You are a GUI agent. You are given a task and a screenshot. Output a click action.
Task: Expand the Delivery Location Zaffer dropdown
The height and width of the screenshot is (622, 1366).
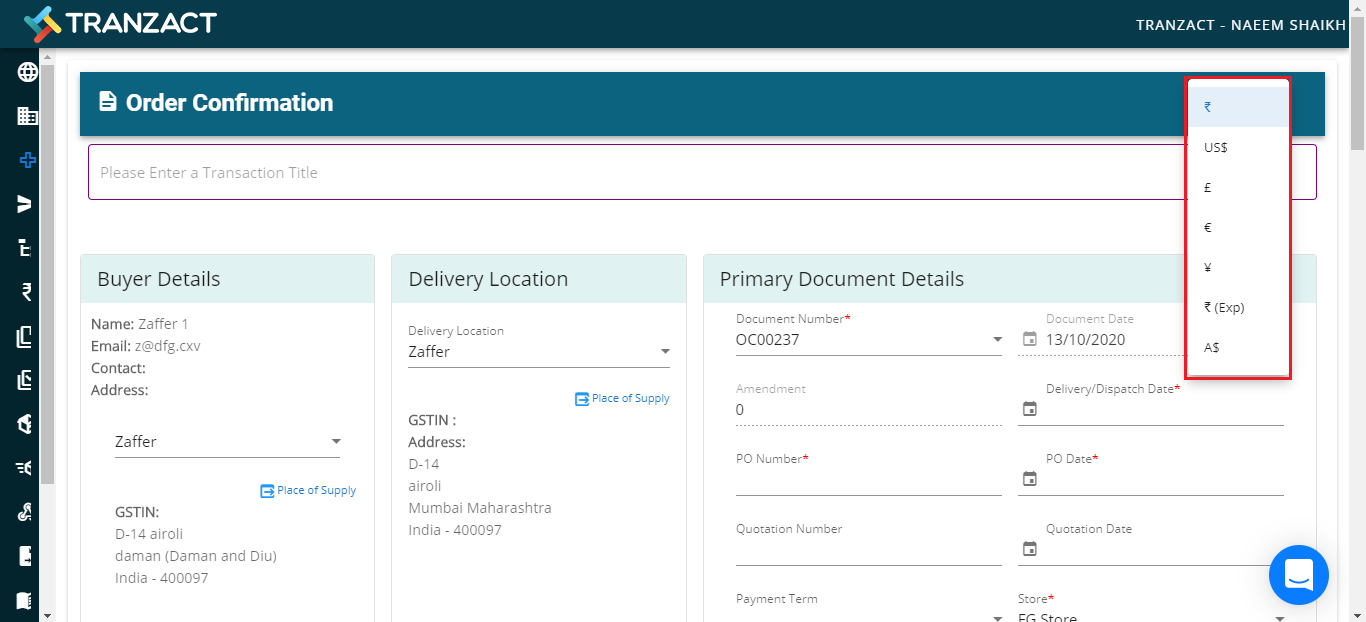[539, 352]
